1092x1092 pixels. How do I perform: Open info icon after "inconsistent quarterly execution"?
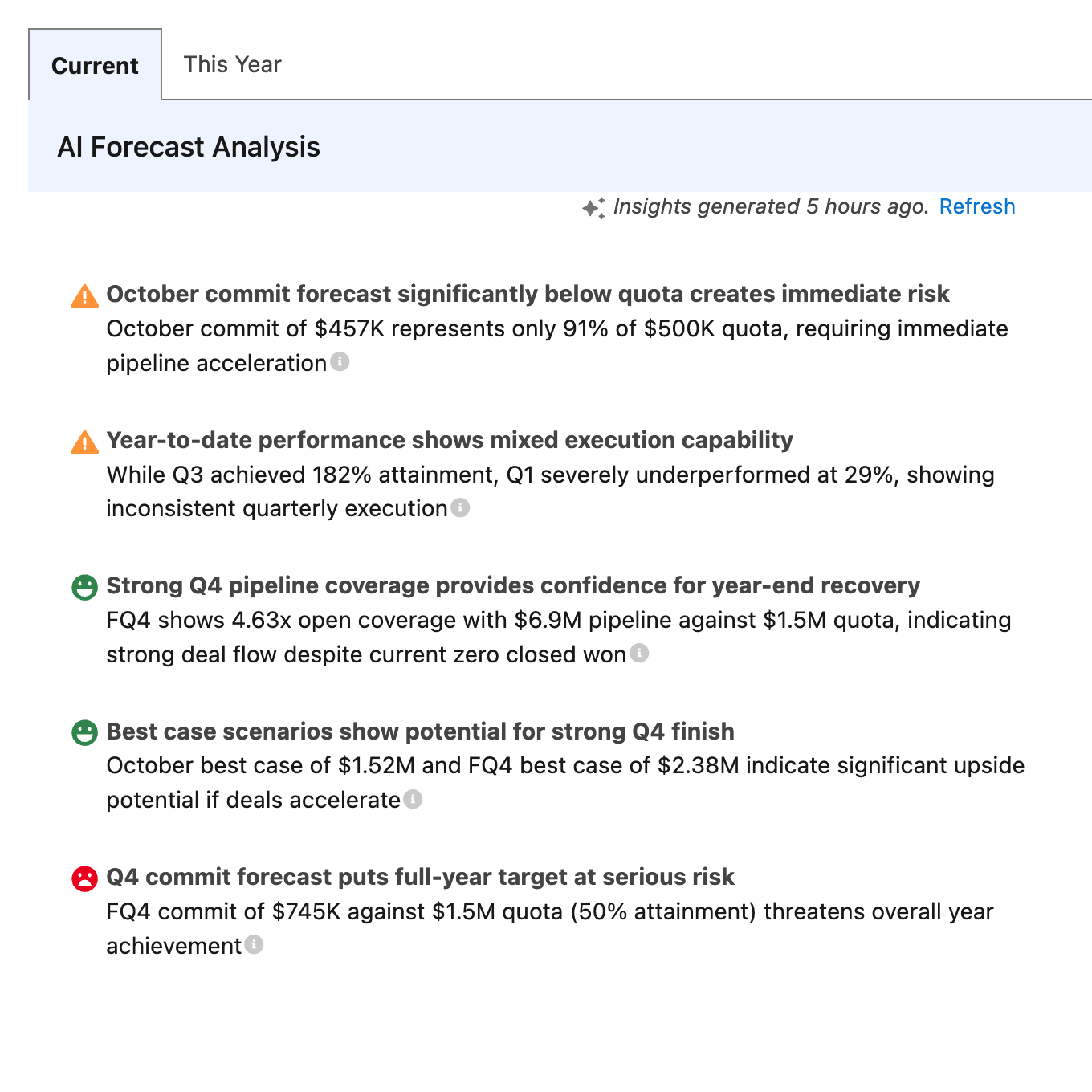pyautogui.click(x=460, y=507)
